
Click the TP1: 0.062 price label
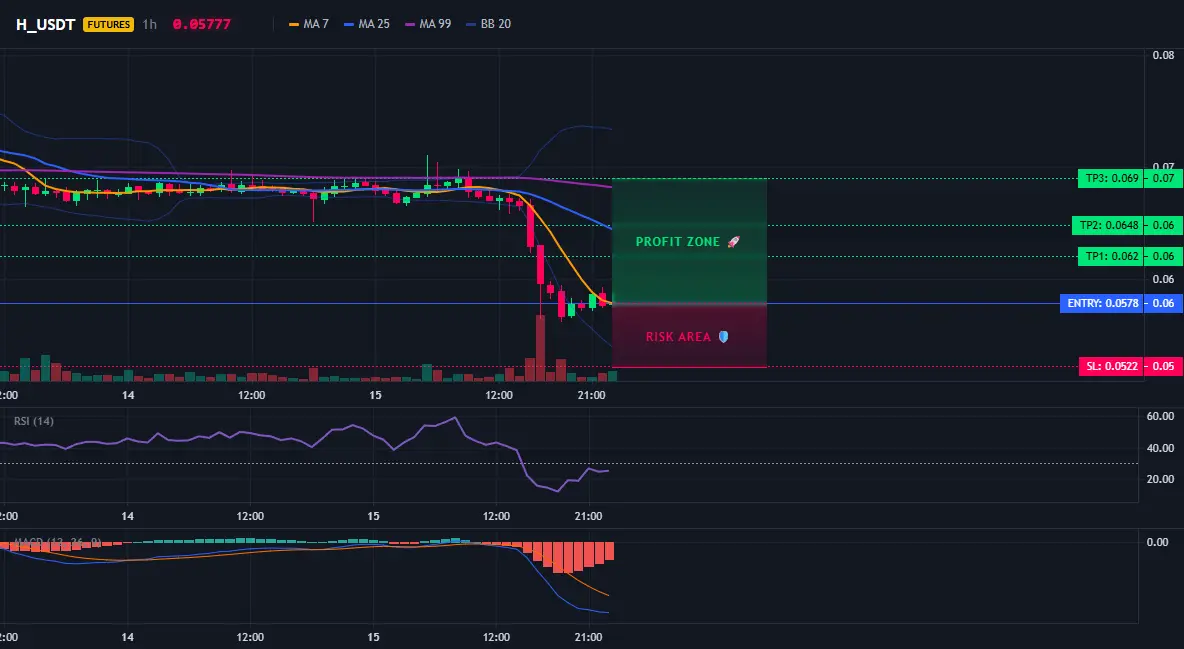1110,256
